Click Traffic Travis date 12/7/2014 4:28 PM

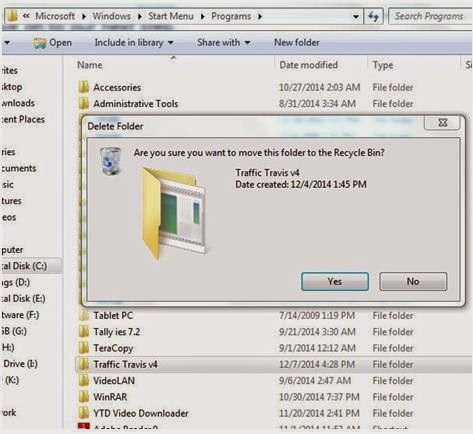(317, 364)
